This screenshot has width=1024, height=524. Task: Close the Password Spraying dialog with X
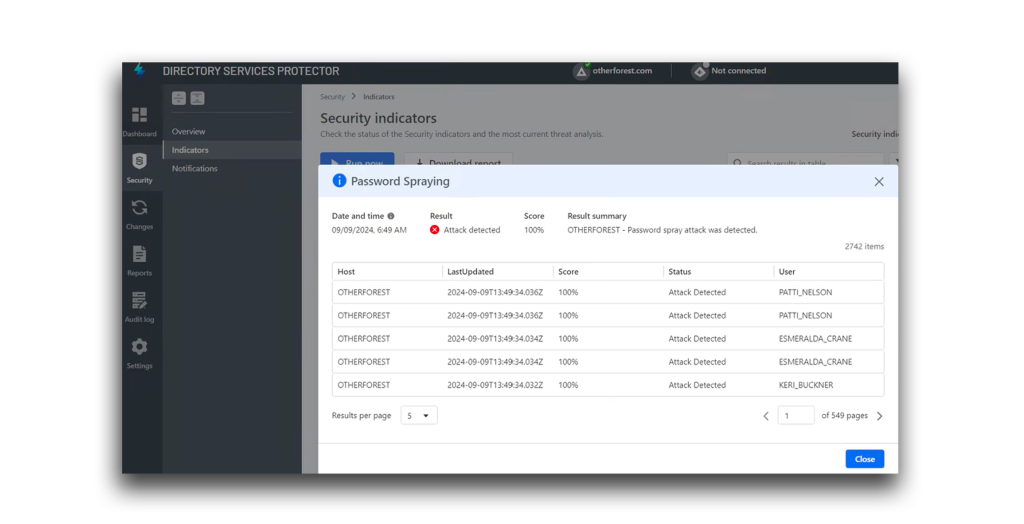[879, 182]
